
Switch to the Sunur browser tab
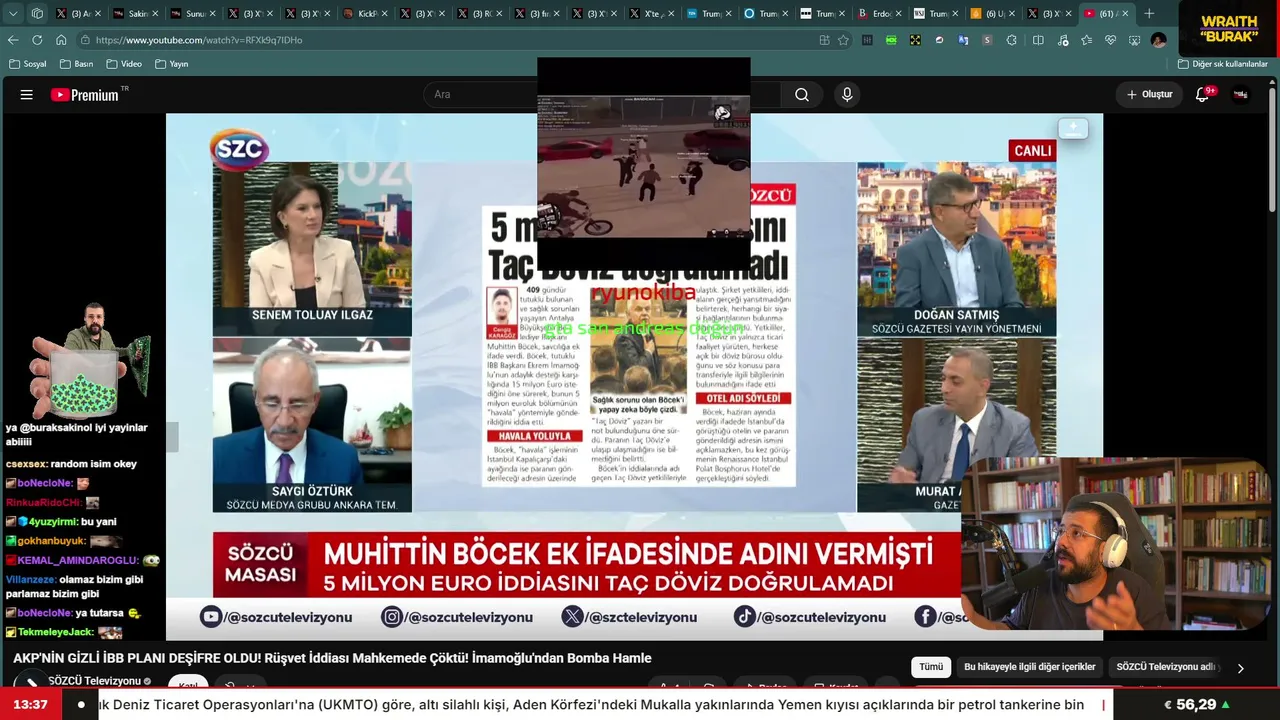click(x=193, y=14)
